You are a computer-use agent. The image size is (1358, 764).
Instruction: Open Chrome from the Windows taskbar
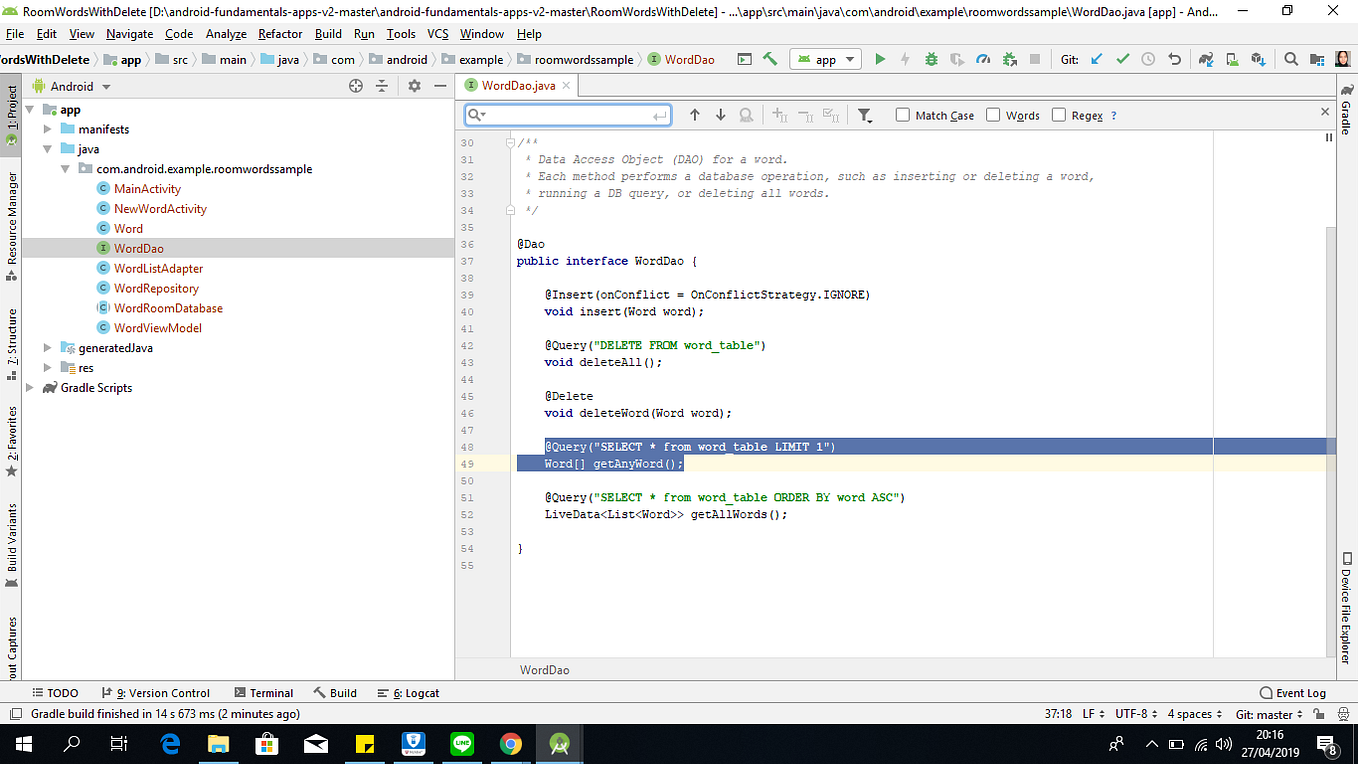[511, 744]
